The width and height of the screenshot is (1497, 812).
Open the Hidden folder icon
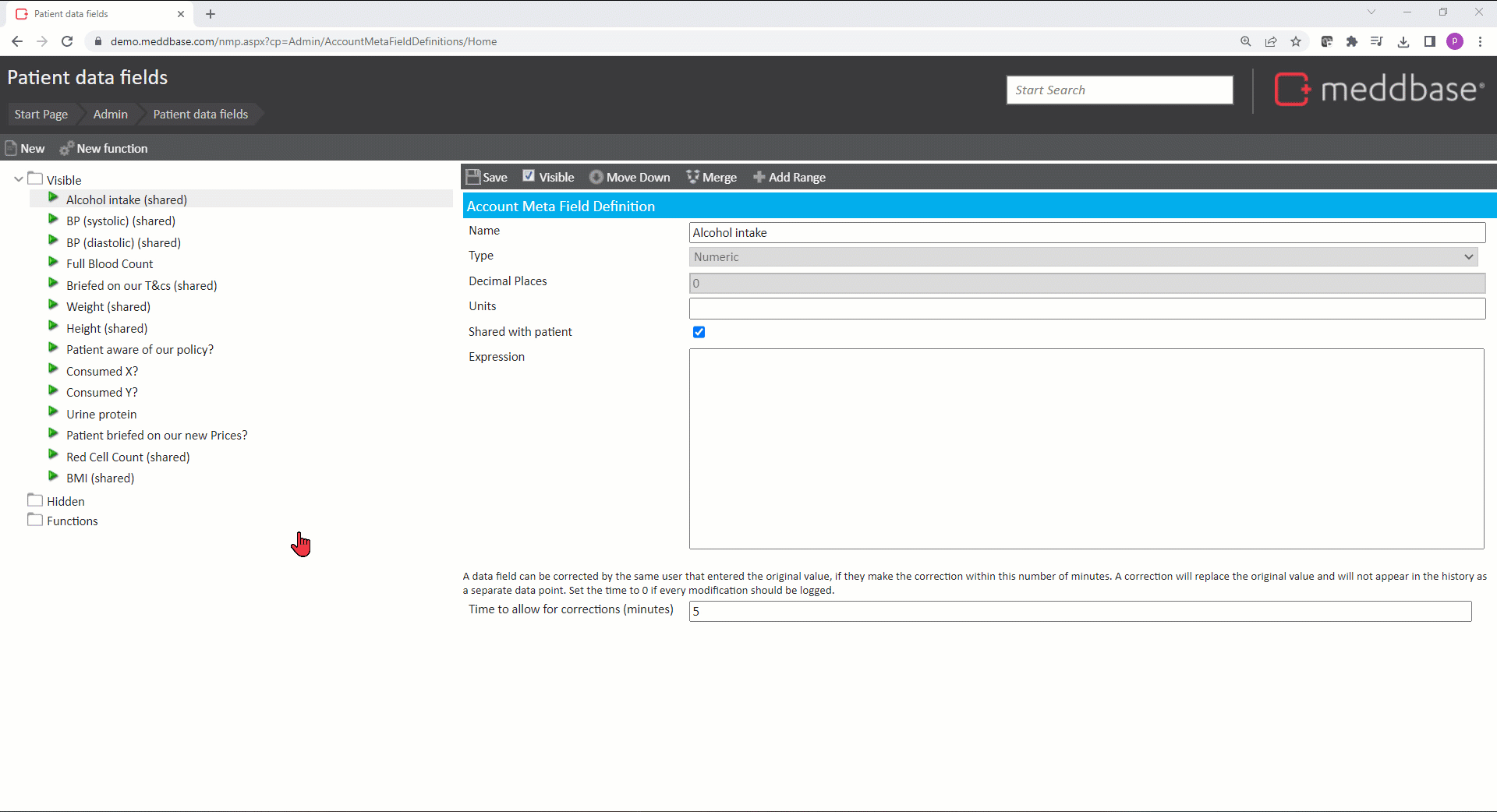point(35,500)
